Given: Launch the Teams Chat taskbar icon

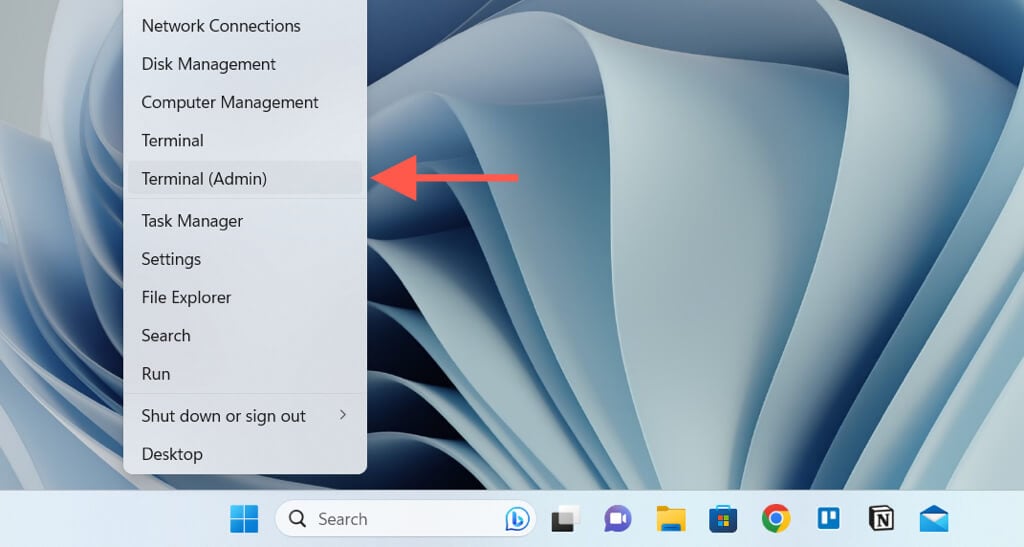Looking at the screenshot, I should 617,519.
